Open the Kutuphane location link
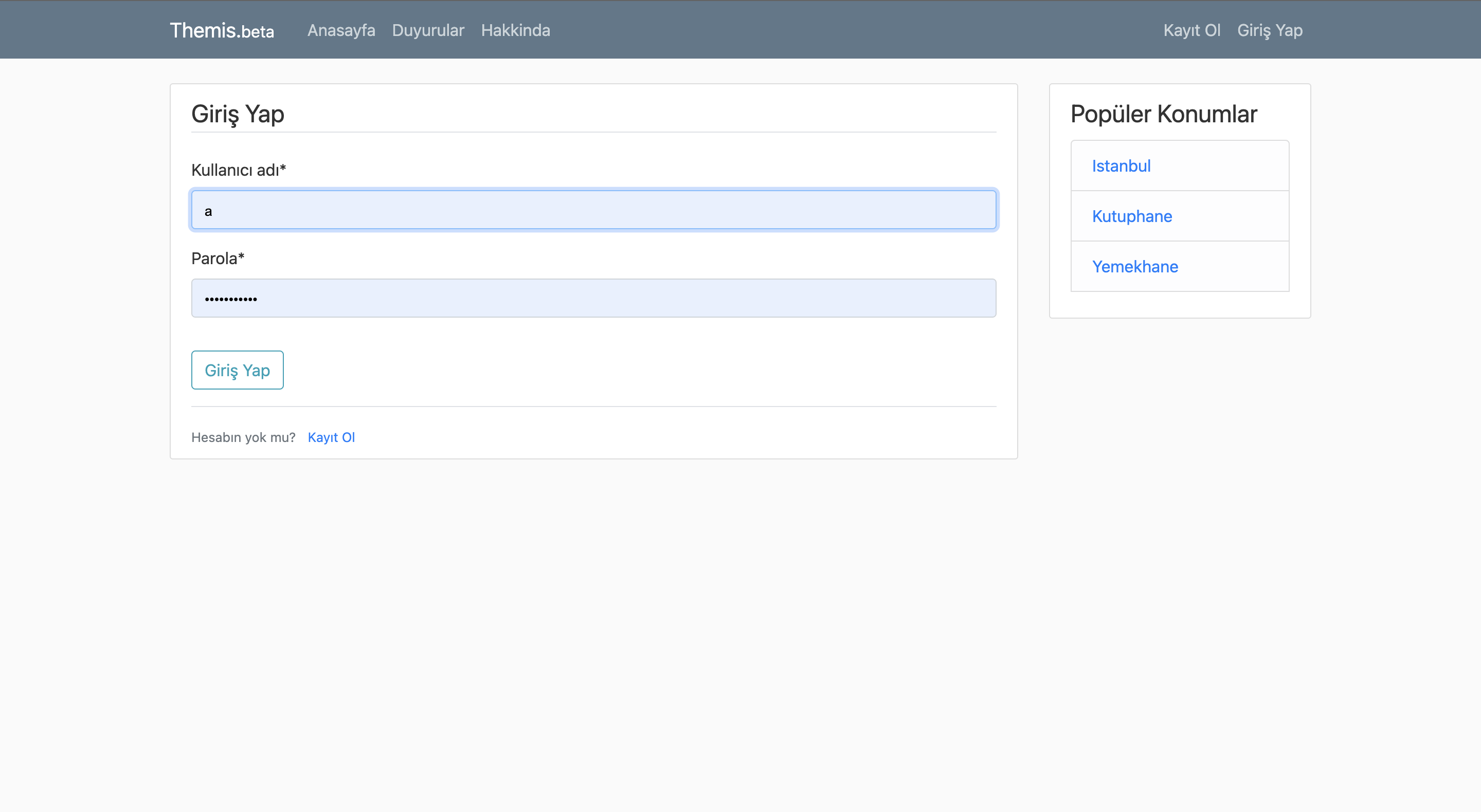Screen dimensions: 1481x812 pos(1132,216)
